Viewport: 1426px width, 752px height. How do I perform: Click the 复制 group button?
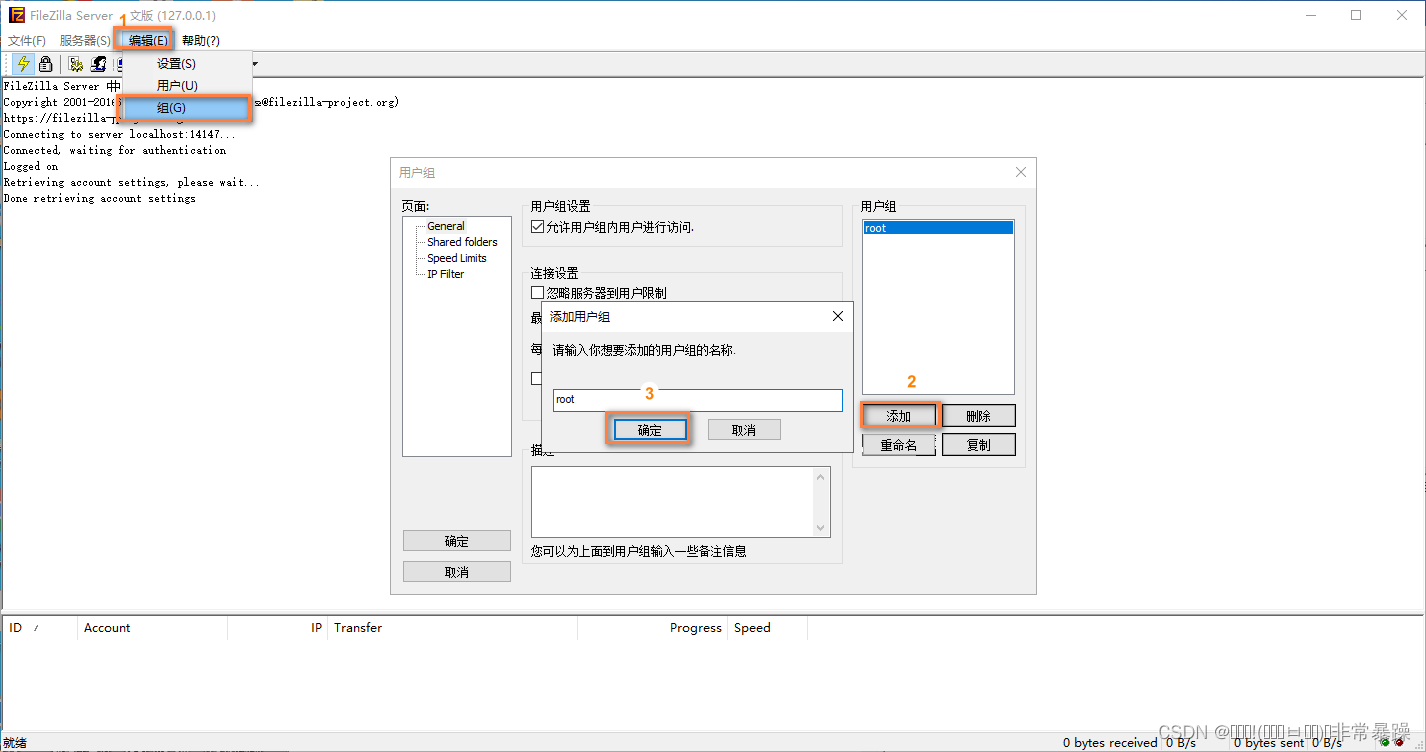coord(978,445)
